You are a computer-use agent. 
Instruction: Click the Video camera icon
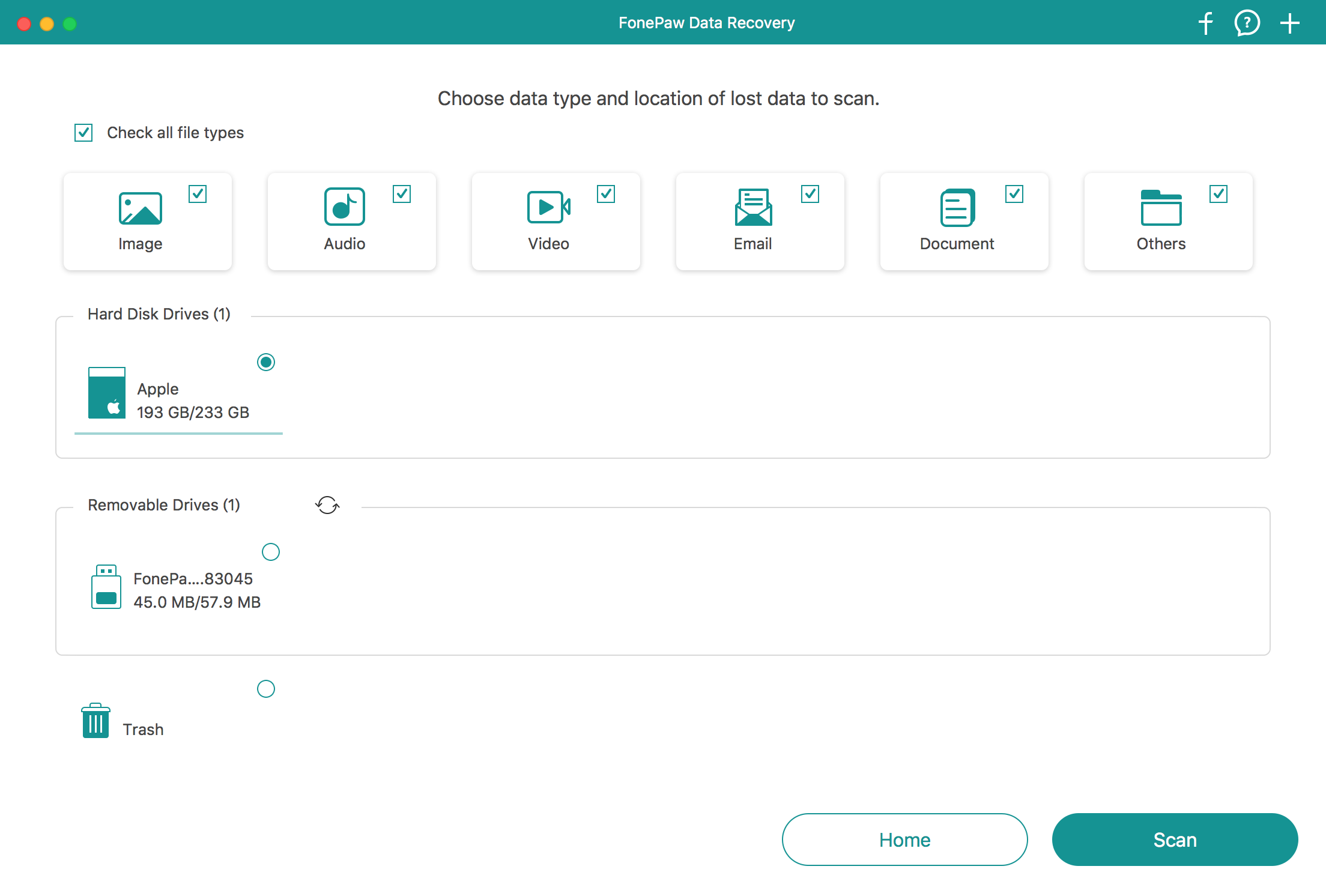click(x=549, y=207)
